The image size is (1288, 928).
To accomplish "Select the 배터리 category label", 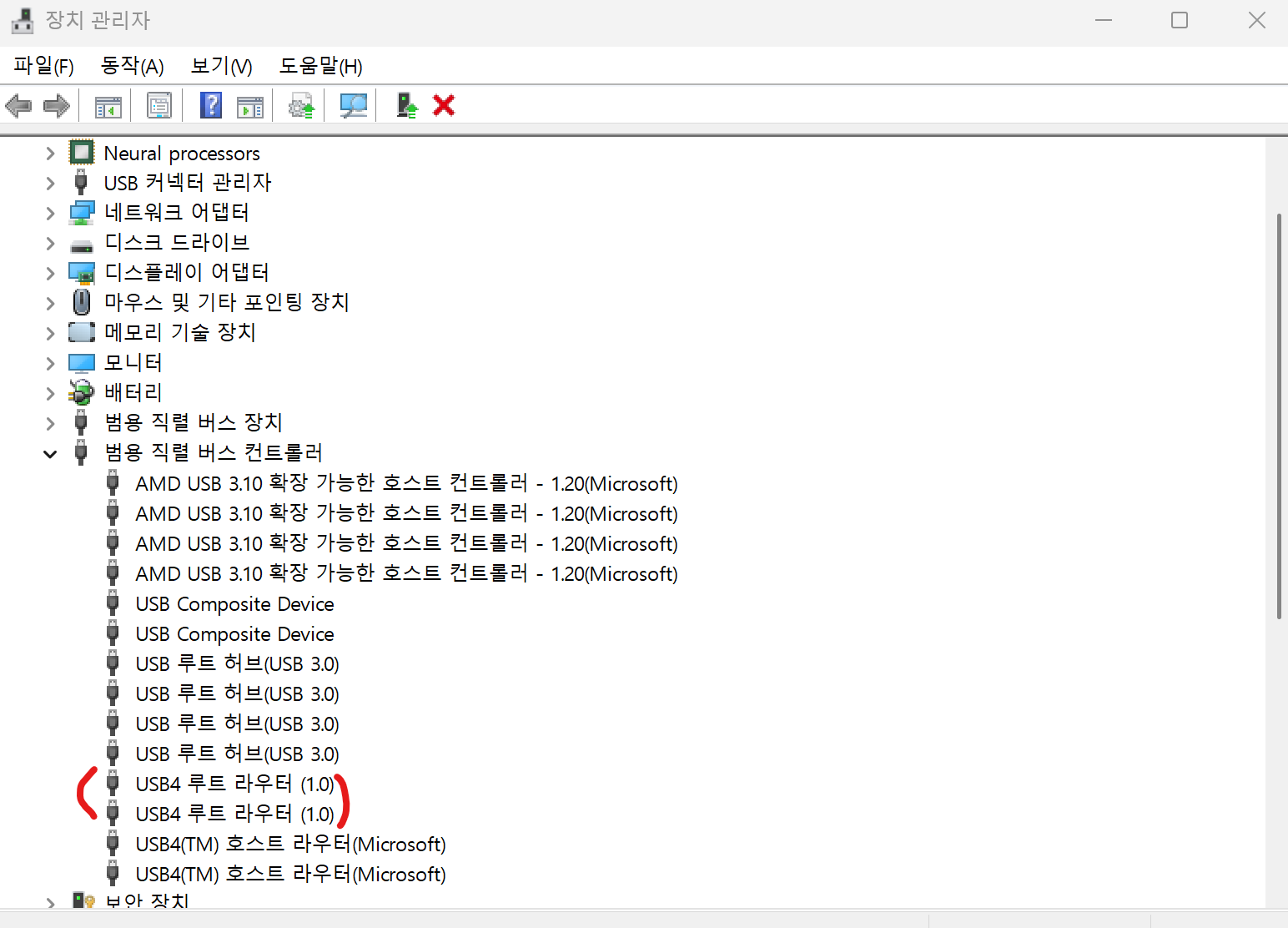I will (133, 393).
